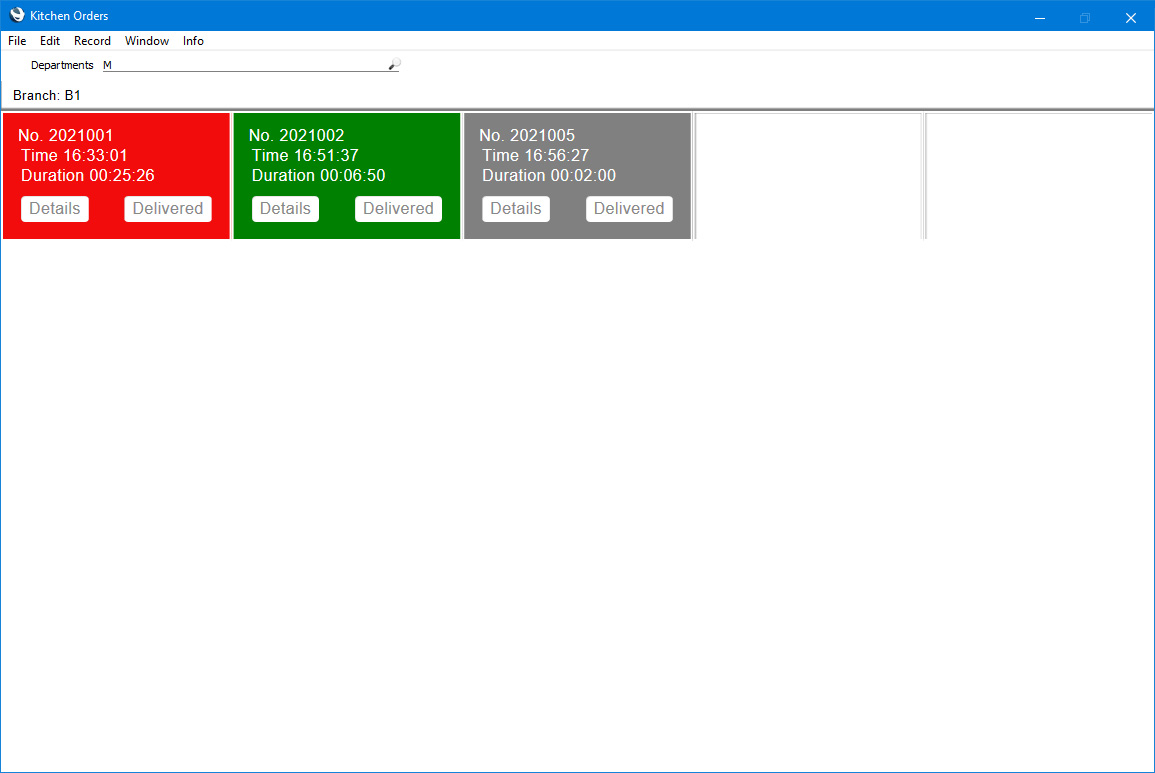Open the Record menu
Image resolution: width=1155 pixels, height=773 pixels.
coord(92,41)
